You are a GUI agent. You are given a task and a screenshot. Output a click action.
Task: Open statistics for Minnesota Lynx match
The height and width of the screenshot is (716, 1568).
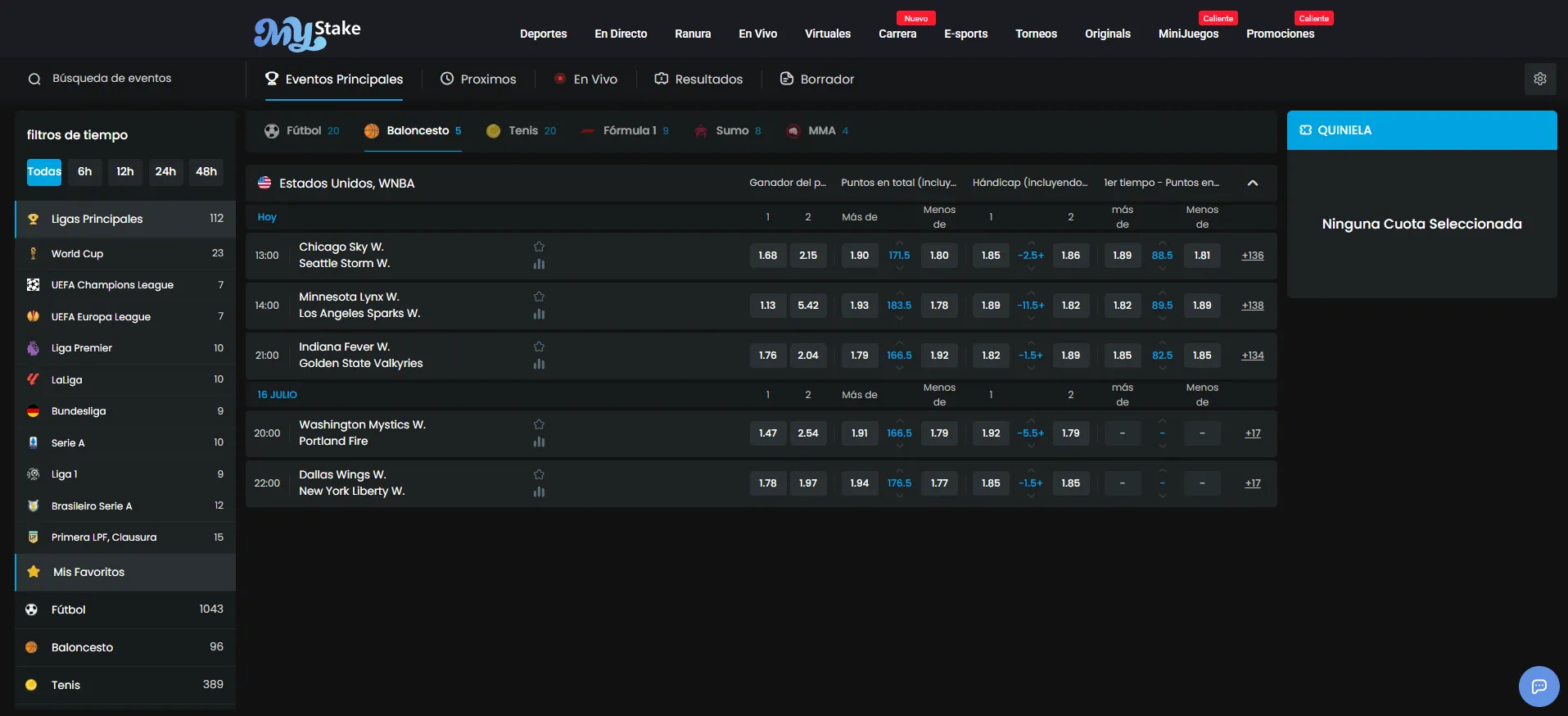pos(539,314)
